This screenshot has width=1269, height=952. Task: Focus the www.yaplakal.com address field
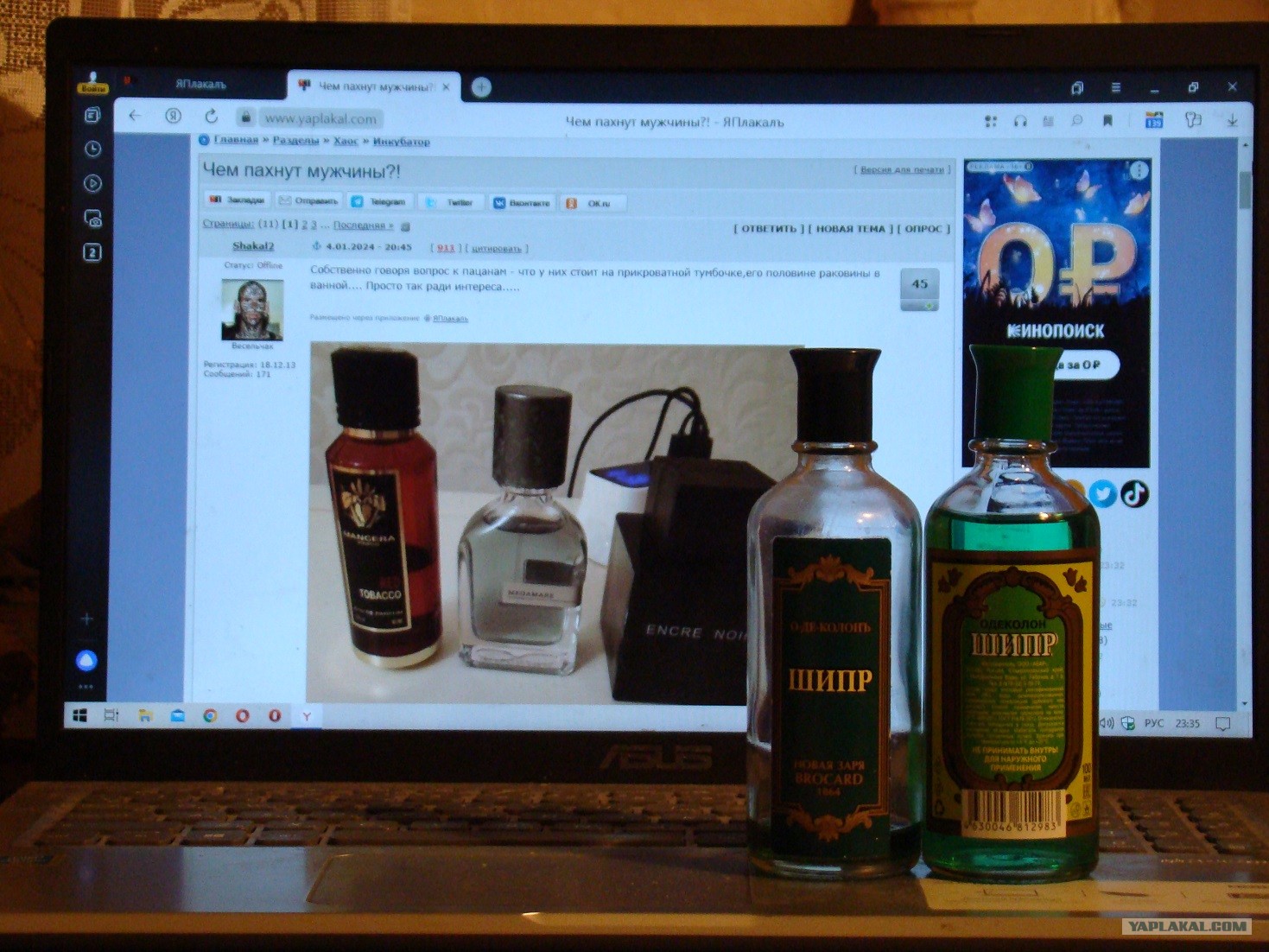(320, 119)
